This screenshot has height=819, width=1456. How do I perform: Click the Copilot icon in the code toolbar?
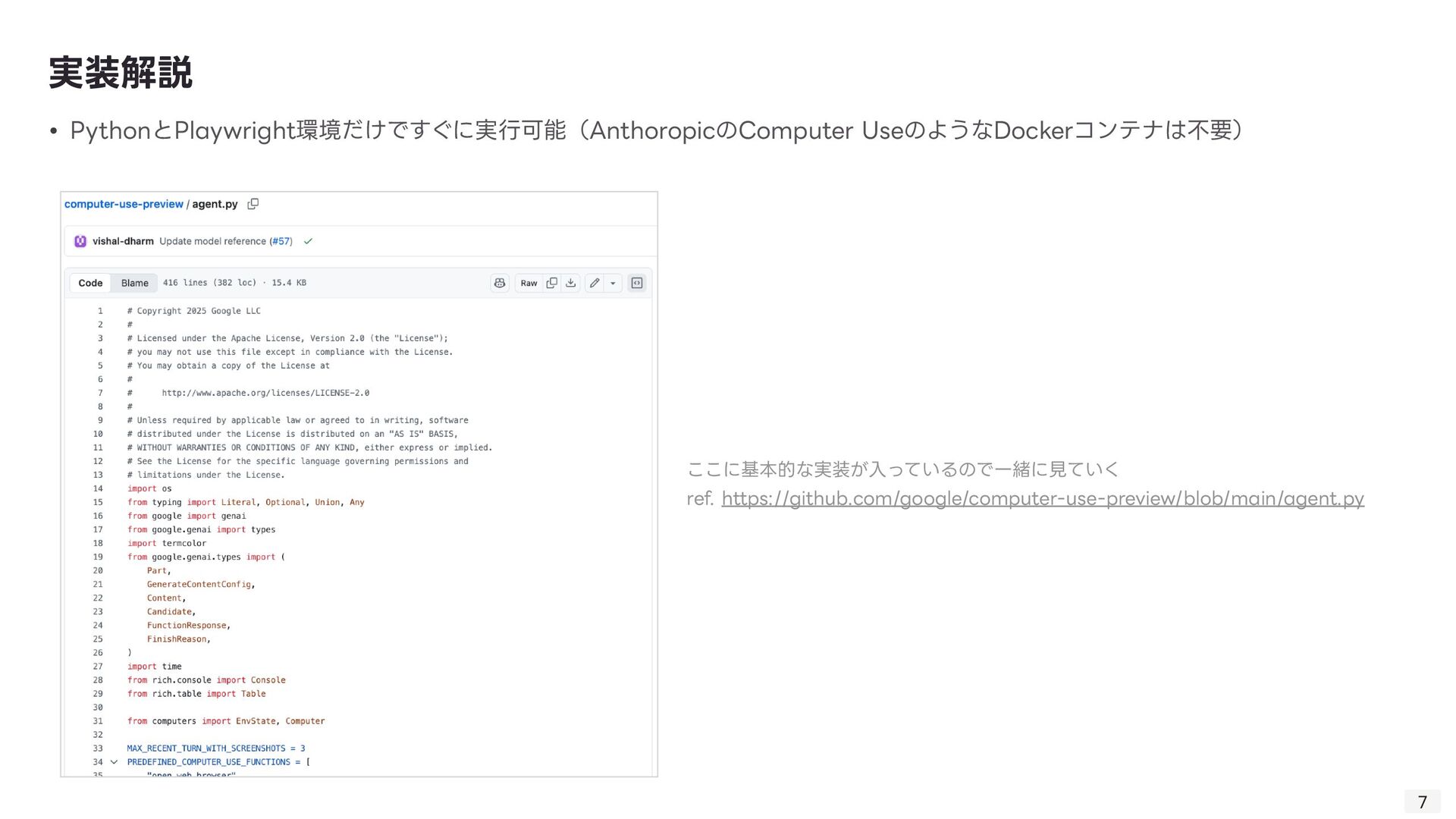coord(500,283)
